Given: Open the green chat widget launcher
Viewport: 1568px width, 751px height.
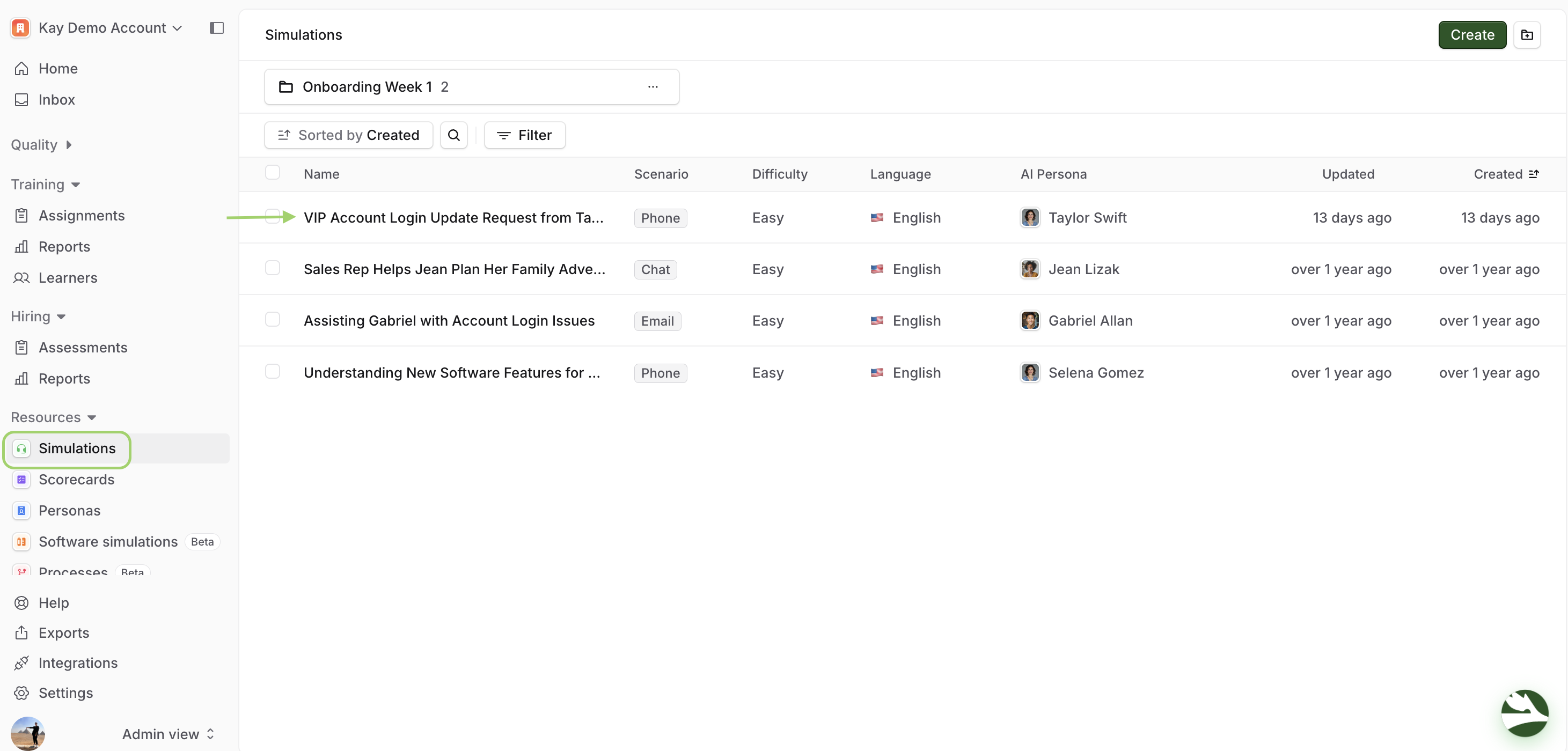Looking at the screenshot, I should (1525, 713).
